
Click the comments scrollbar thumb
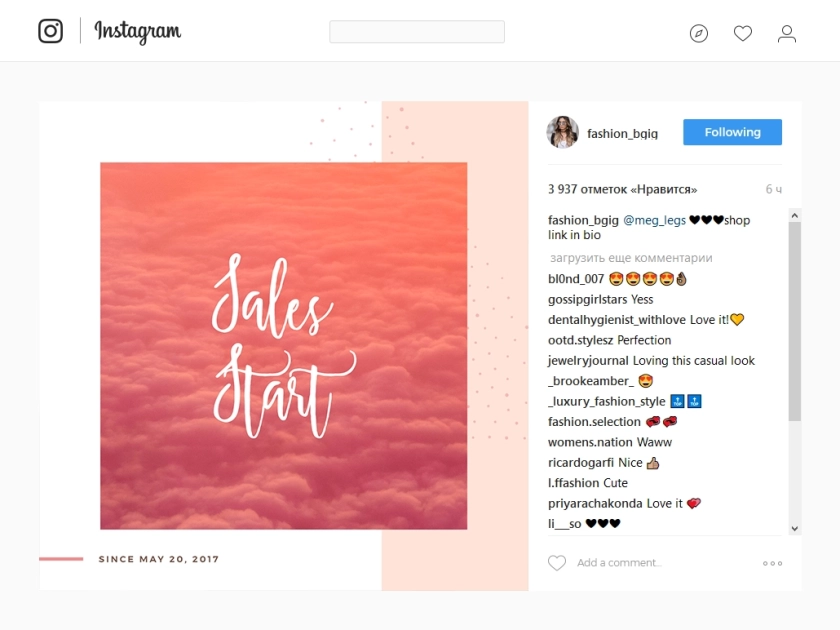click(x=794, y=321)
